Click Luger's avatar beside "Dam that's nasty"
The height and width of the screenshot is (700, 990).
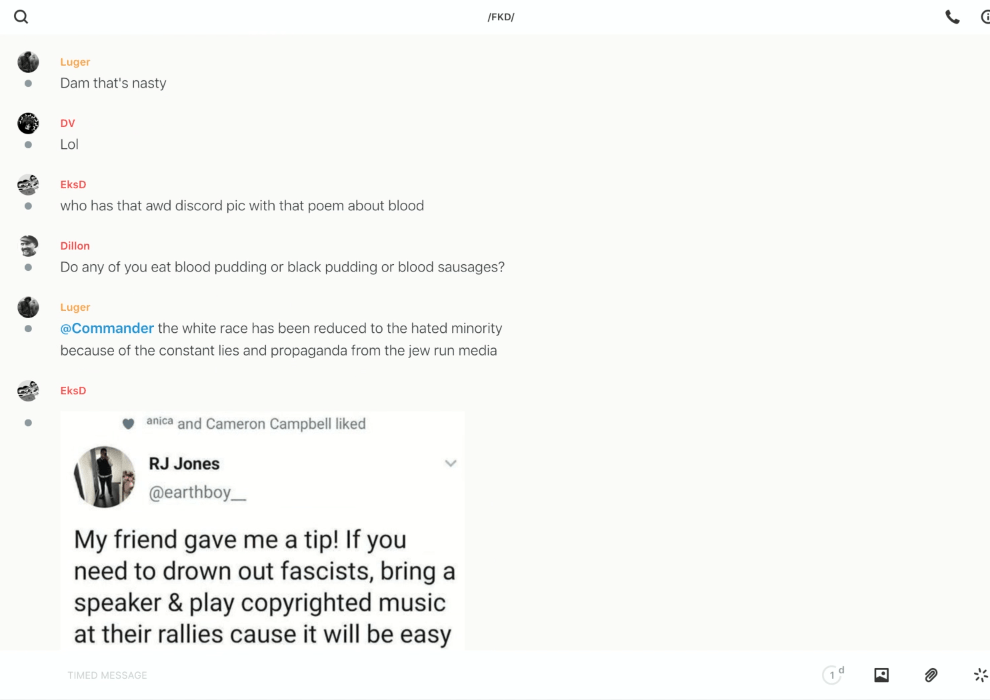(x=28, y=63)
